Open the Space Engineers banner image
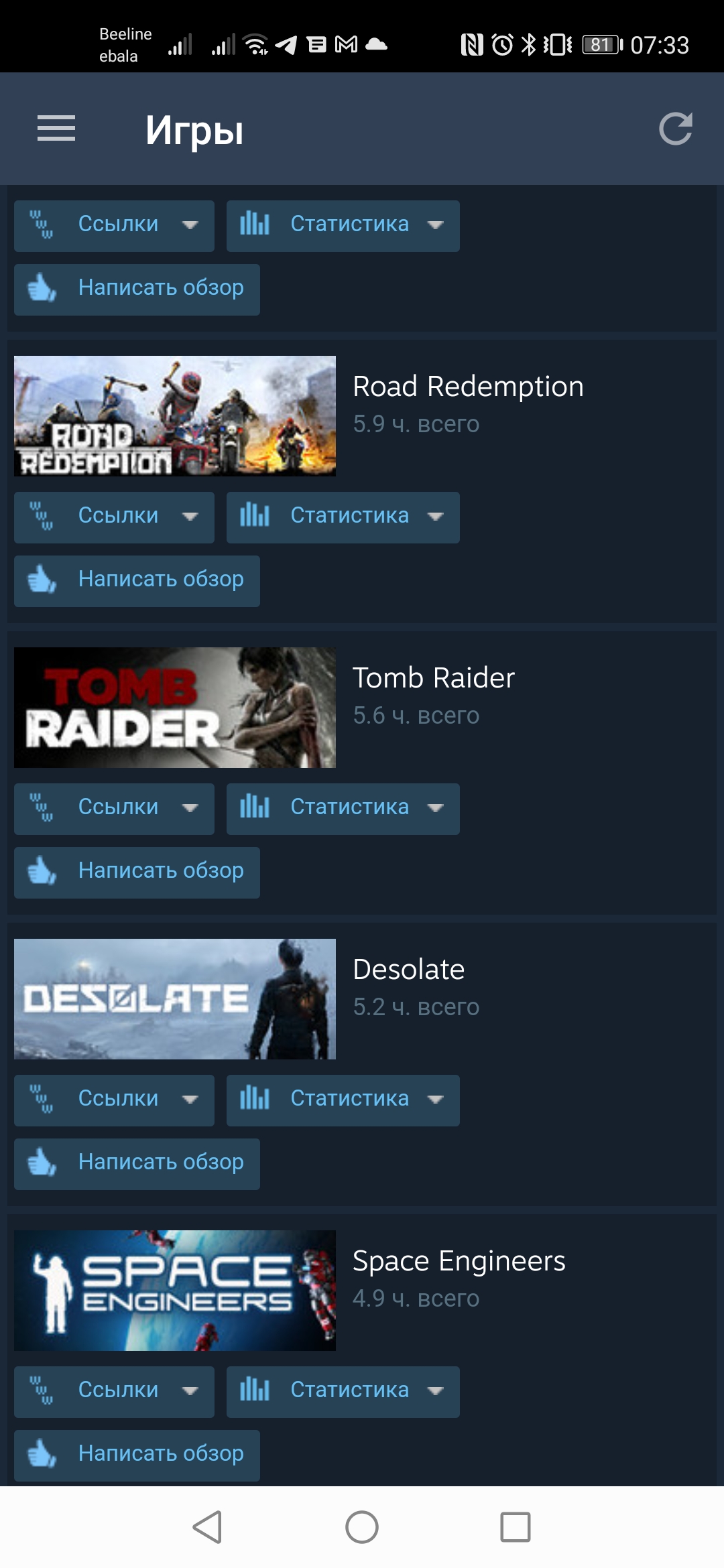The width and height of the screenshot is (724, 1568). pyautogui.click(x=175, y=1291)
